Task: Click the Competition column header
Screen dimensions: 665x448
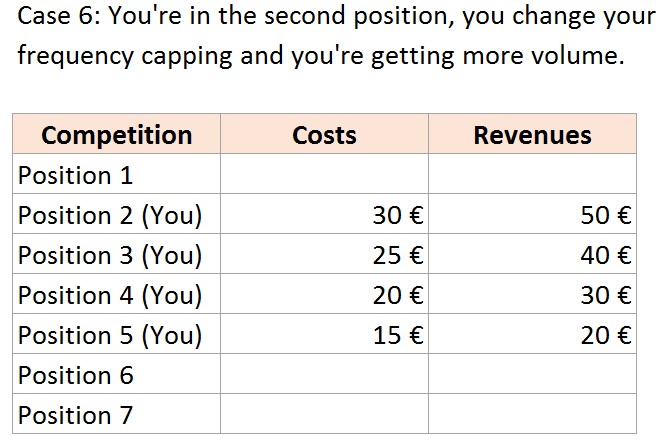Action: pos(117,135)
